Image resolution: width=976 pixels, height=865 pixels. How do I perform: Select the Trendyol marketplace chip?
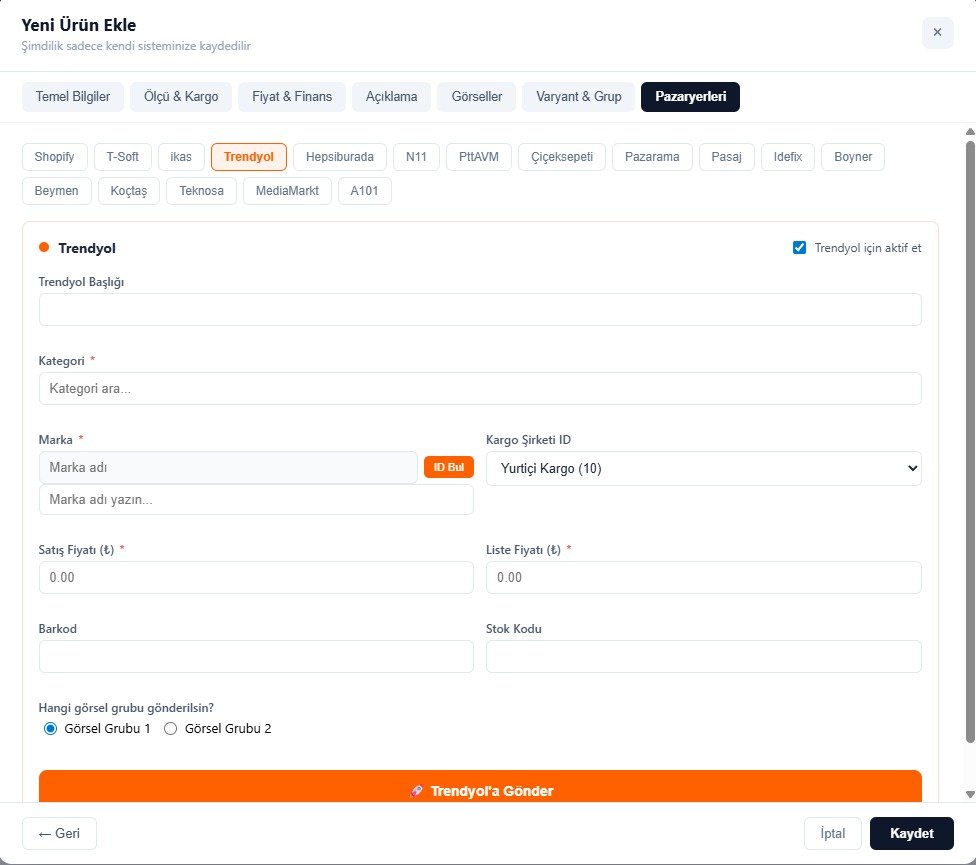pyautogui.click(x=249, y=157)
